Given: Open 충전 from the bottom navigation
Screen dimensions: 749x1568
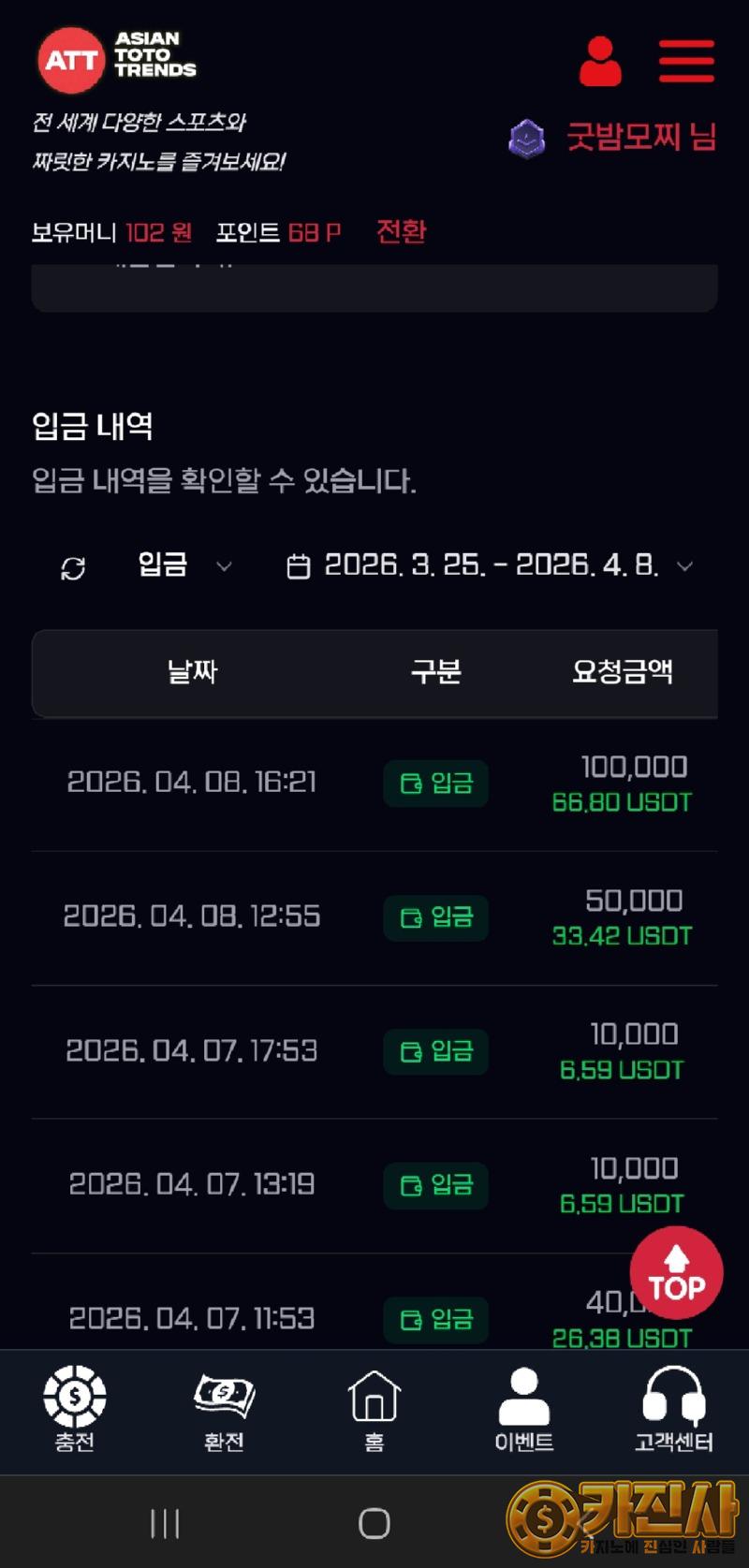Looking at the screenshot, I should pyautogui.click(x=75, y=1409).
